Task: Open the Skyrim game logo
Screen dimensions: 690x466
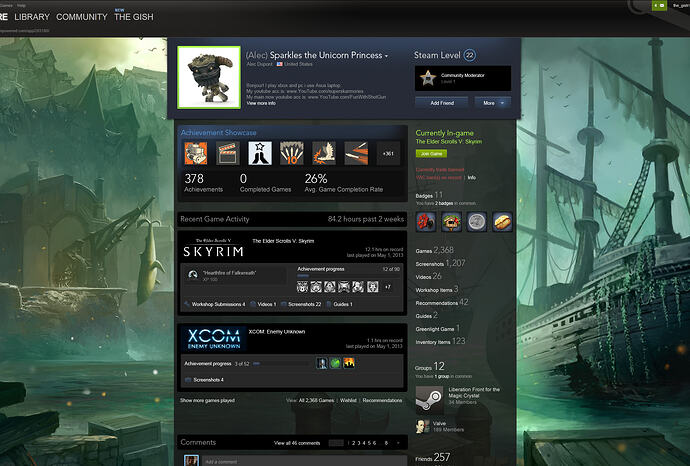Action: [x=213, y=249]
